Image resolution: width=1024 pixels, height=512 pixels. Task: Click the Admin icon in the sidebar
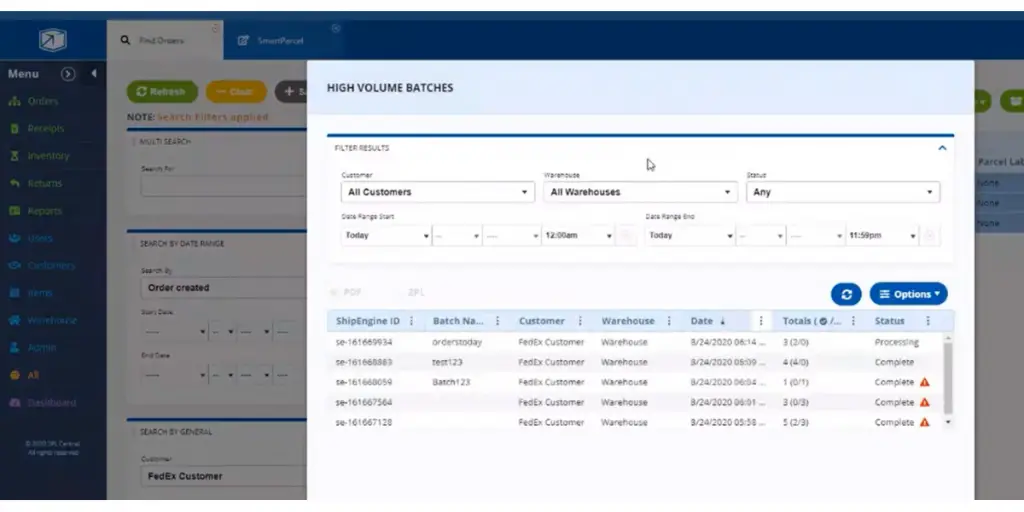(14, 348)
